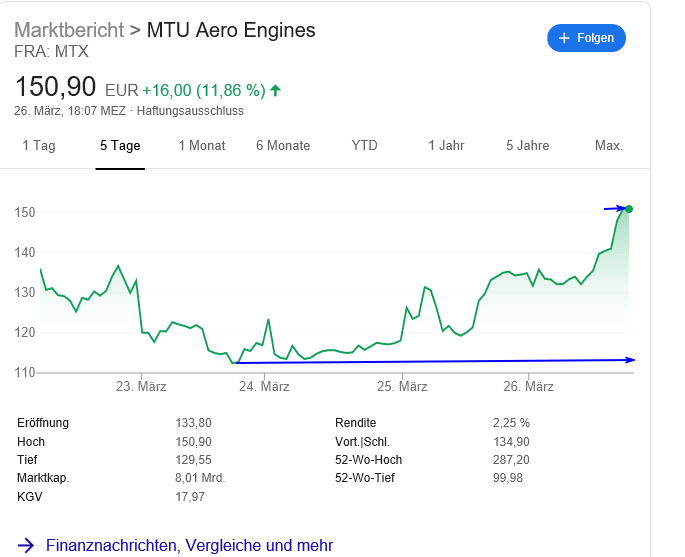Click the 26. März axis marker
The height and width of the screenshot is (557, 685).
point(528,386)
